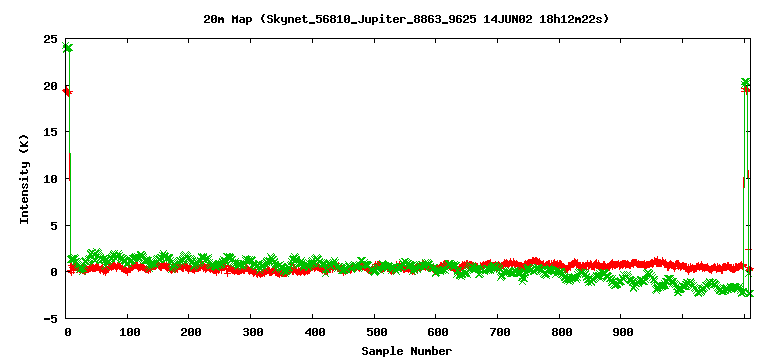The height and width of the screenshot is (360, 768).
Task: Click the y-axis tick label -5
Action: [51, 319]
